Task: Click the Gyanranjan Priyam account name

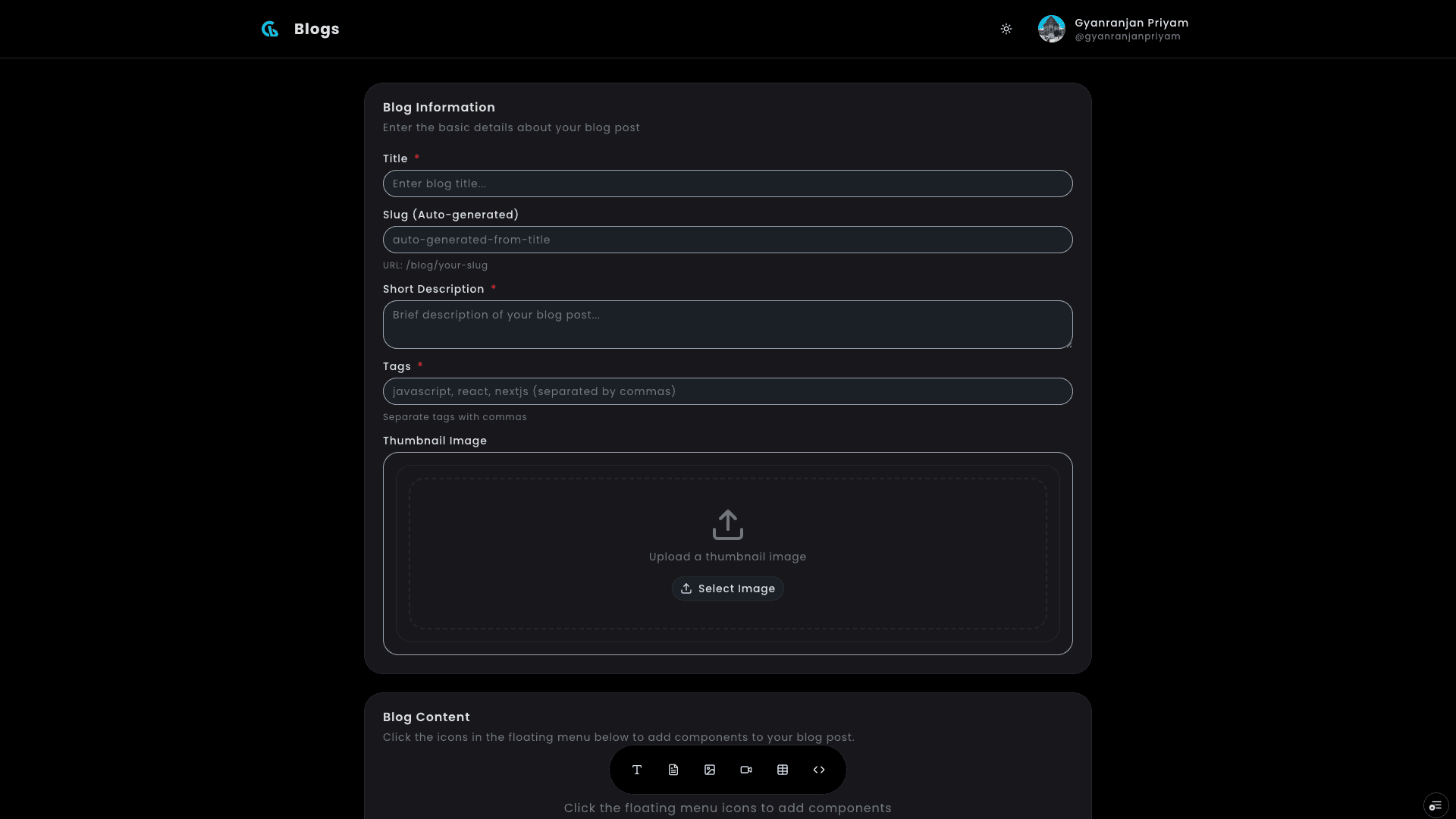Action: point(1131,23)
